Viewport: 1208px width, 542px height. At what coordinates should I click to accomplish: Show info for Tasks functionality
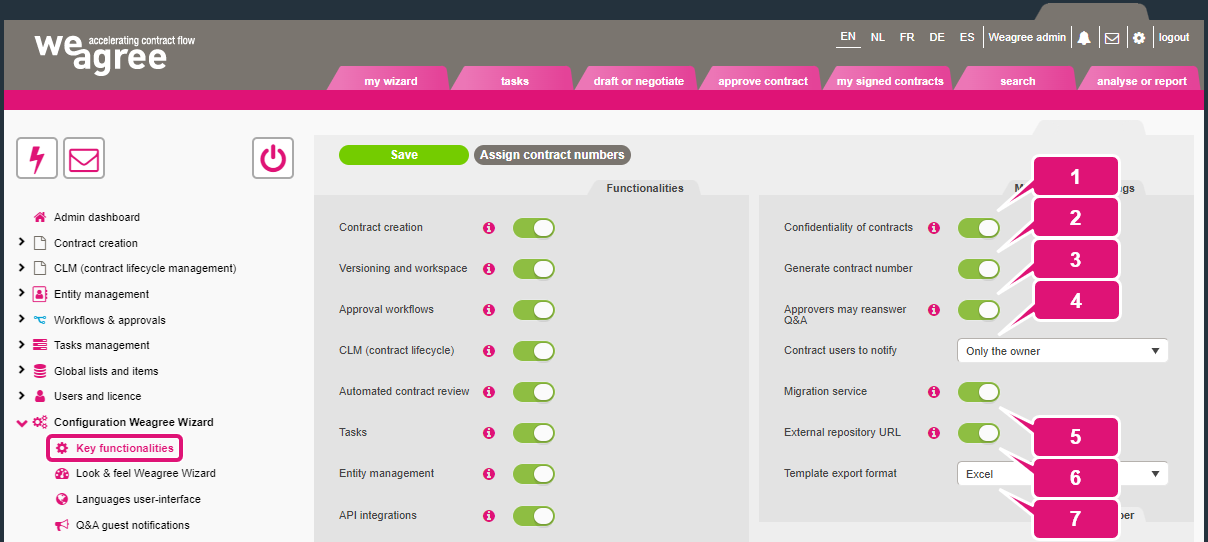coord(489,433)
